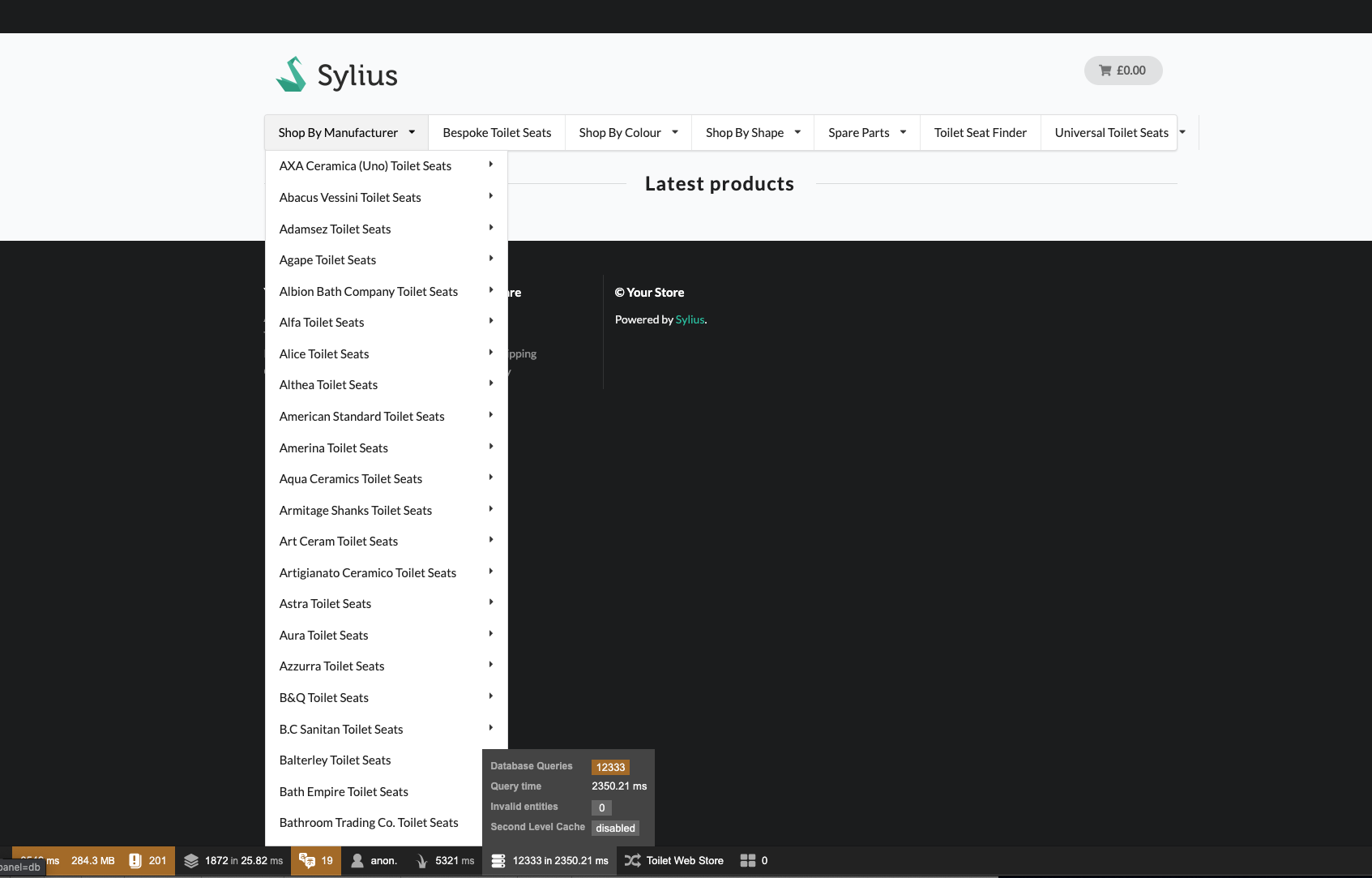Open the logs panel via exclamation icon
This screenshot has width=1372, height=878.
pyautogui.click(x=135, y=860)
